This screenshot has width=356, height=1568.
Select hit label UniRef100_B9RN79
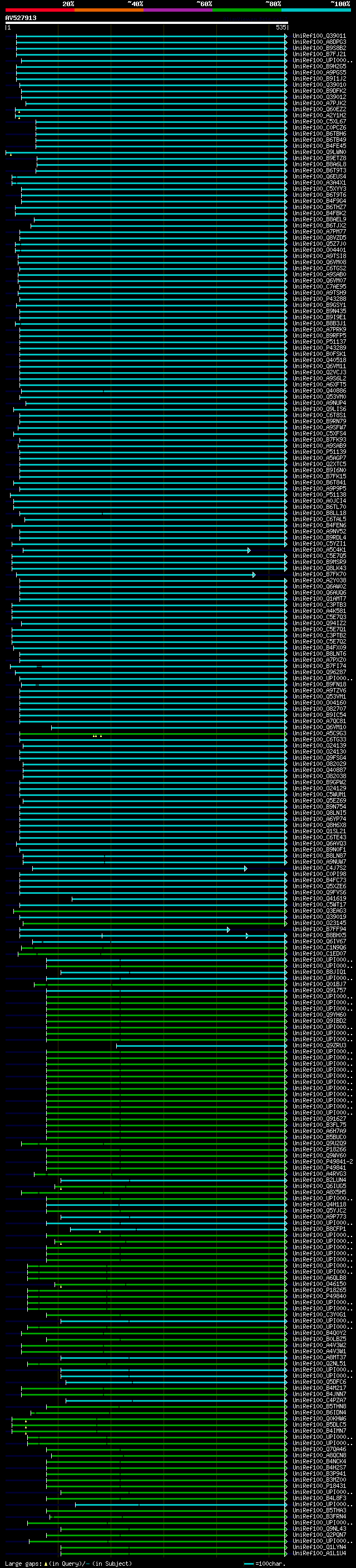point(319,421)
